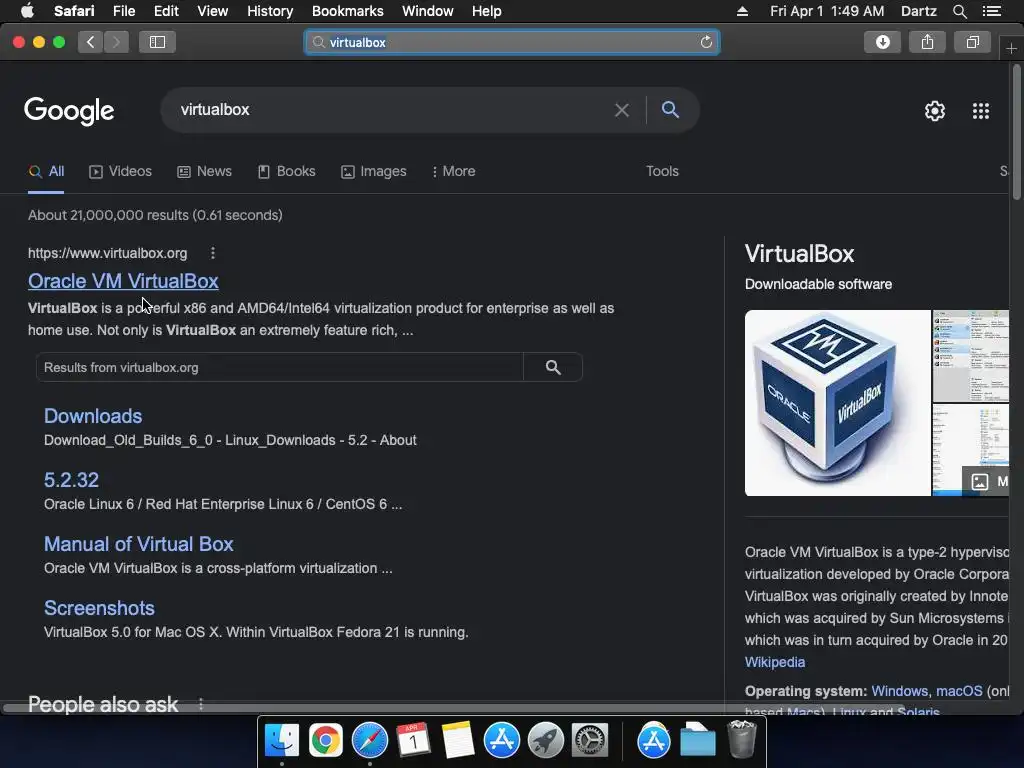Click the eject icon in menu bar
1024x768 pixels.
tap(743, 11)
